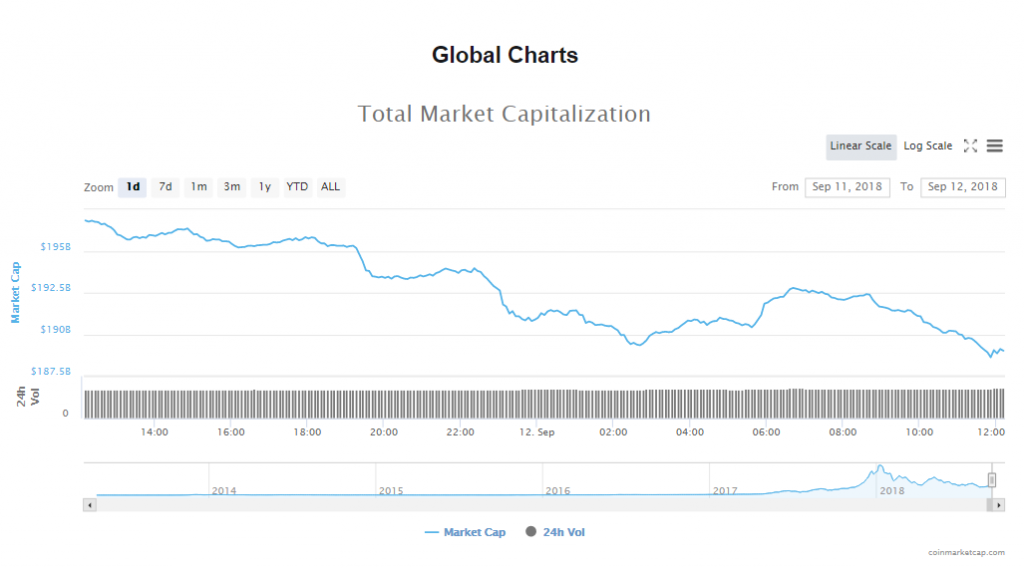Select the 7d zoom range
The width and height of the screenshot is (1024, 569).
coord(165,187)
